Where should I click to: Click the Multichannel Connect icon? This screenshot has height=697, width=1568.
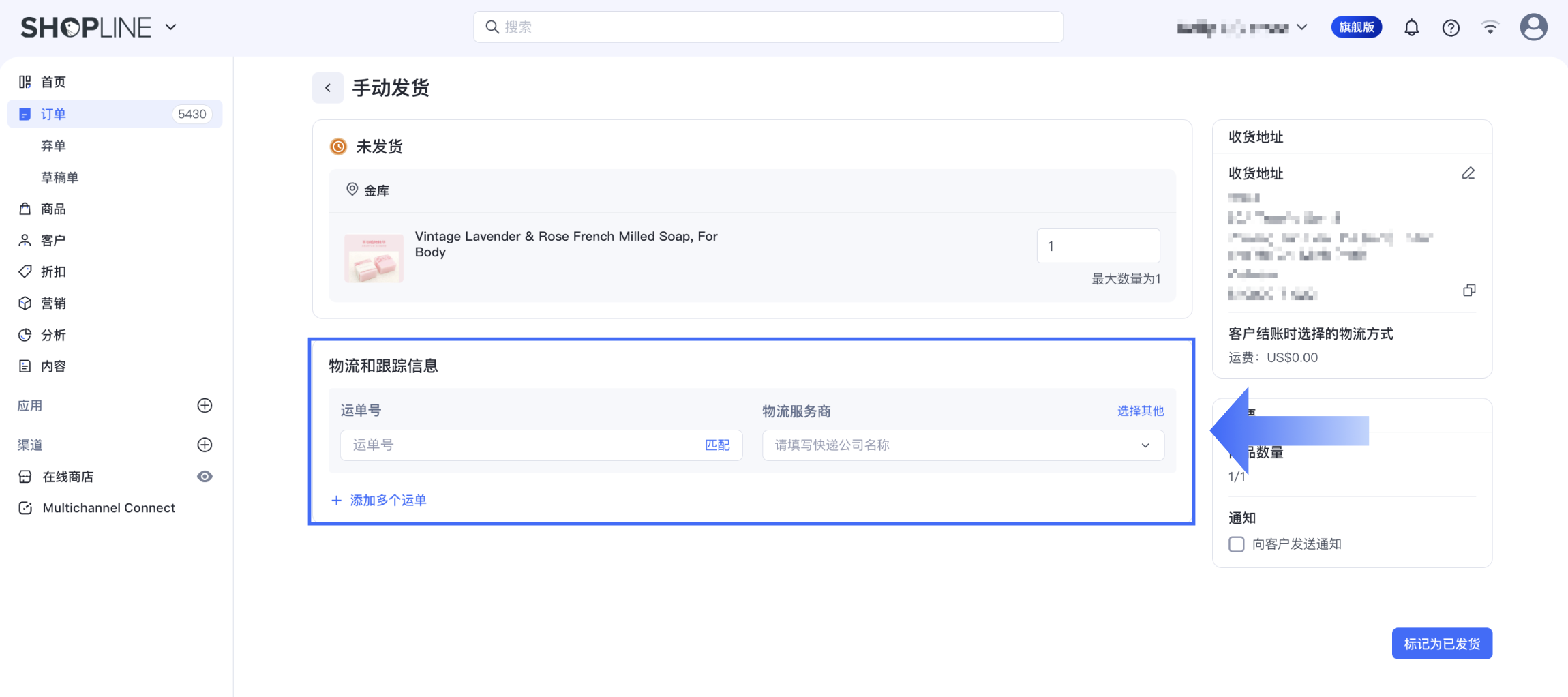pos(25,508)
